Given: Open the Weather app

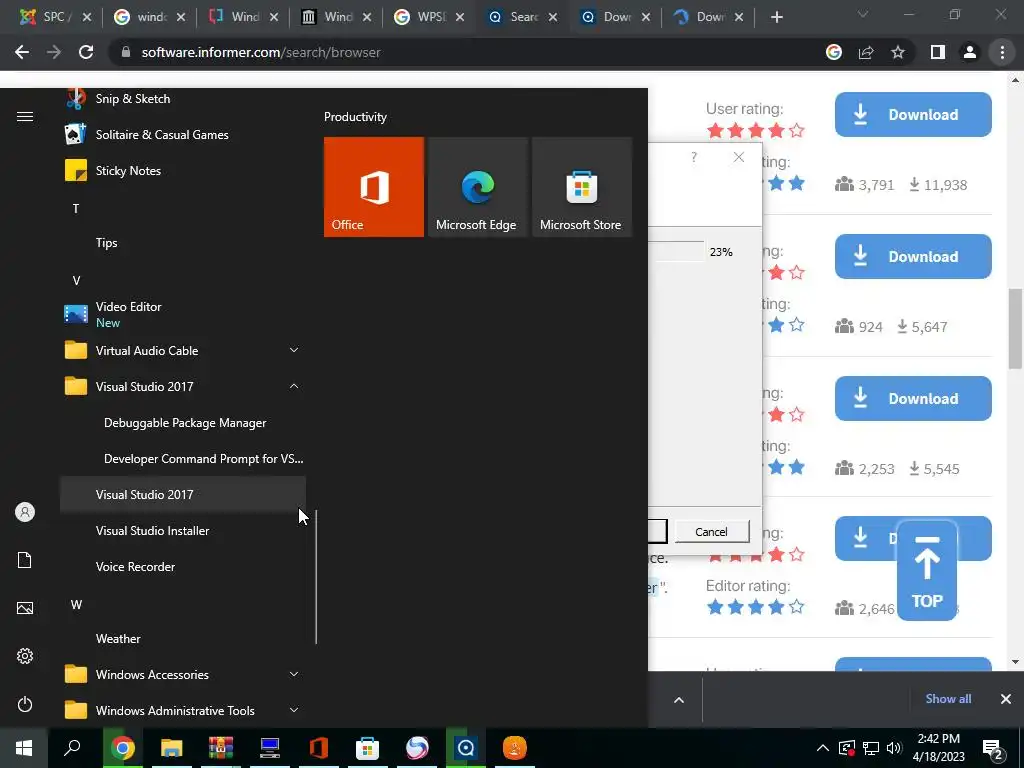Looking at the screenshot, I should (x=183, y=639).
